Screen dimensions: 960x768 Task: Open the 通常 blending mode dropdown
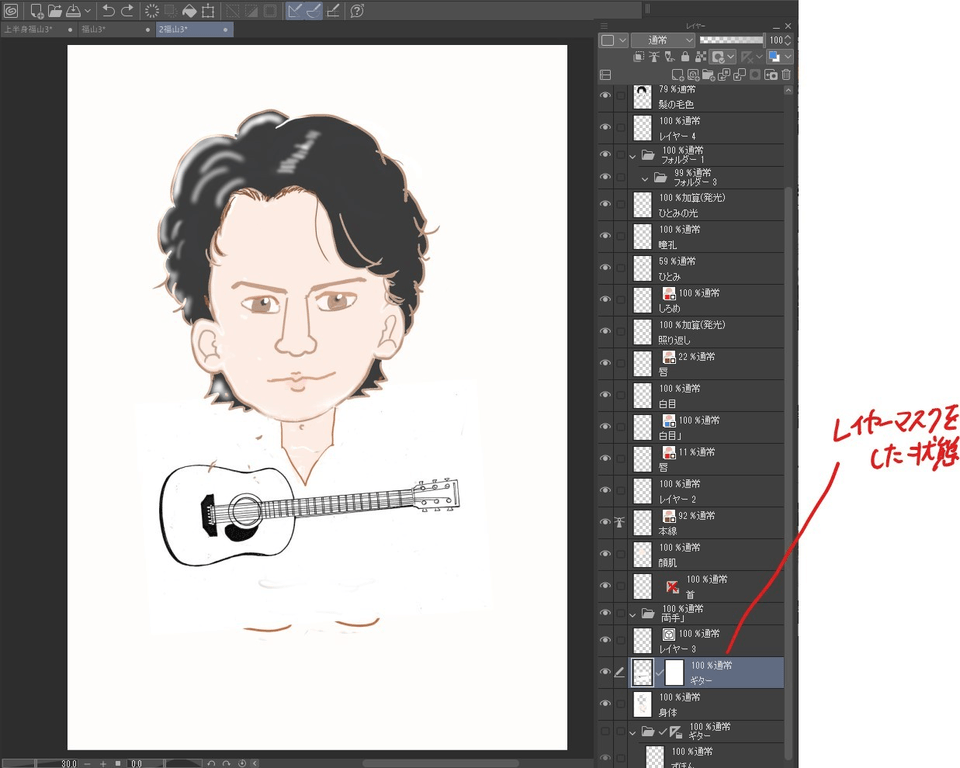663,40
